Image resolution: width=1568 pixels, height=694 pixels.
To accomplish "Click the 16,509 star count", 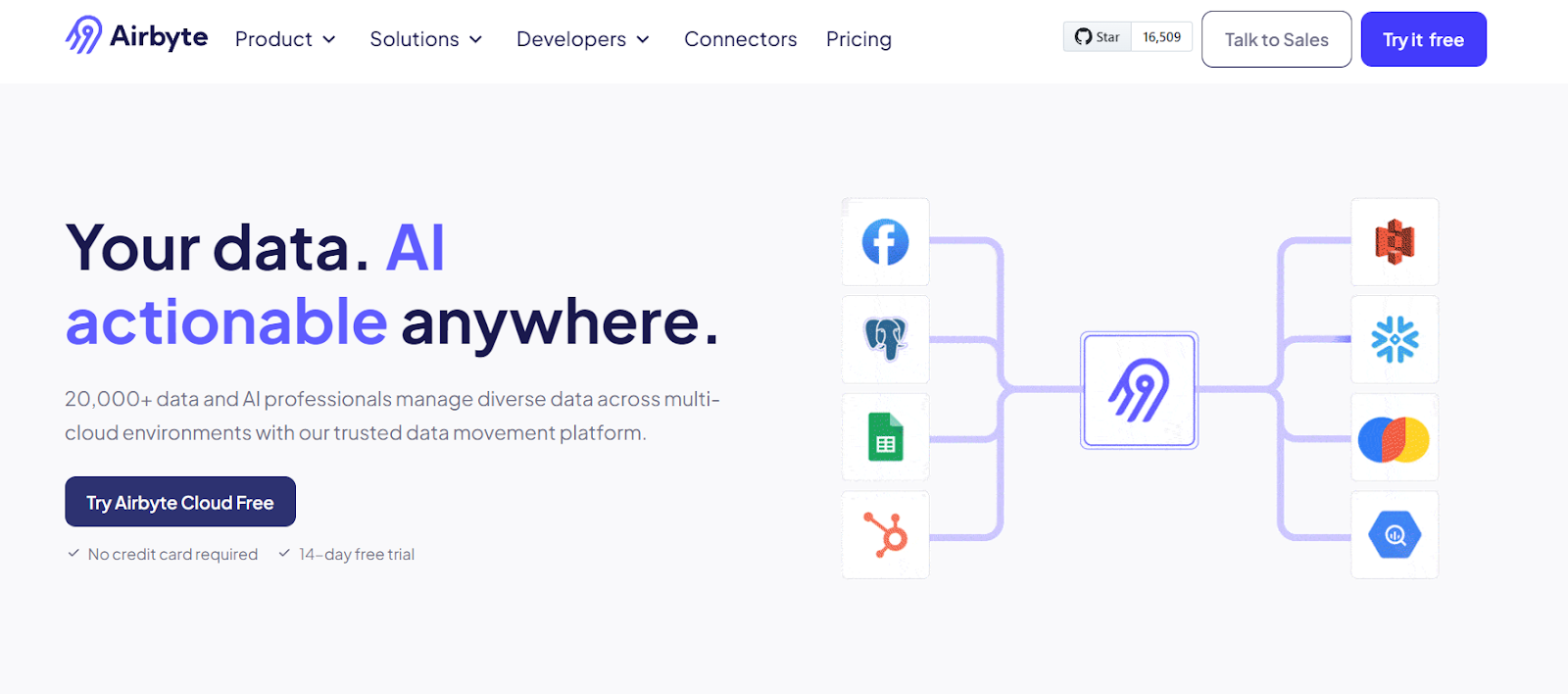I will 1161,37.
